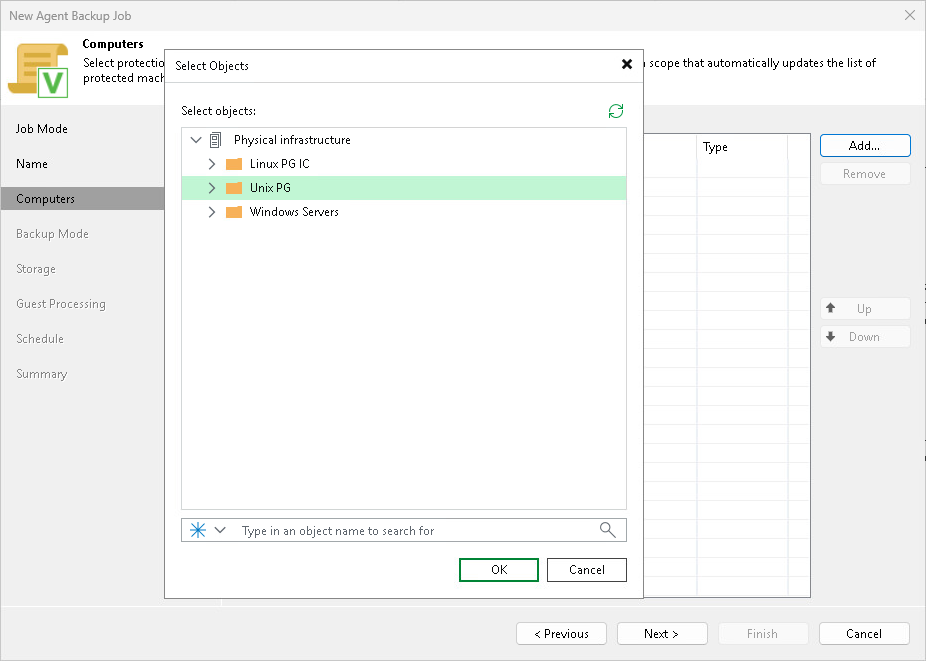The width and height of the screenshot is (926, 661).
Task: Confirm selection with OK button
Action: pyautogui.click(x=499, y=570)
